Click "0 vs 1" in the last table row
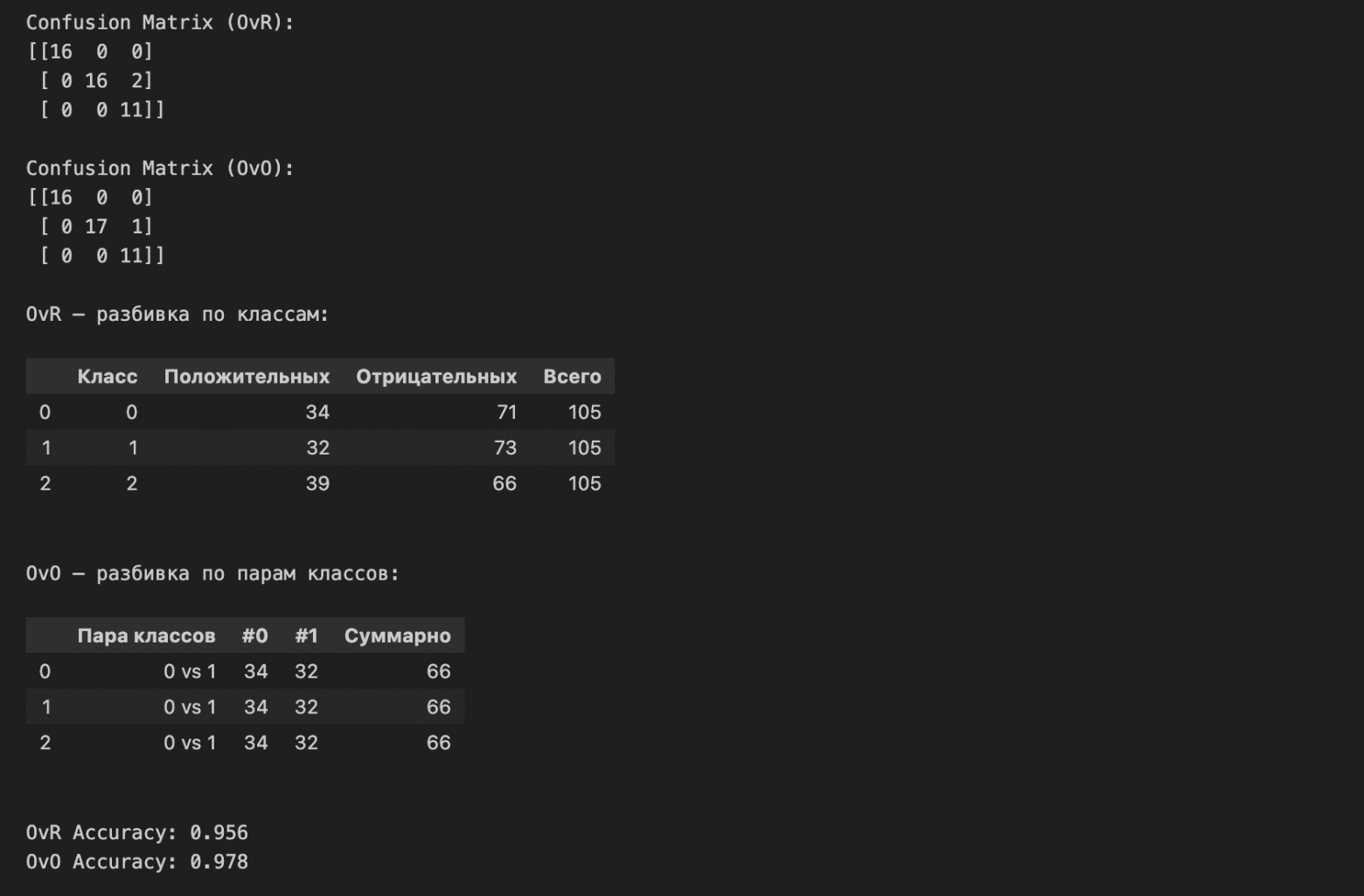 click(x=190, y=743)
